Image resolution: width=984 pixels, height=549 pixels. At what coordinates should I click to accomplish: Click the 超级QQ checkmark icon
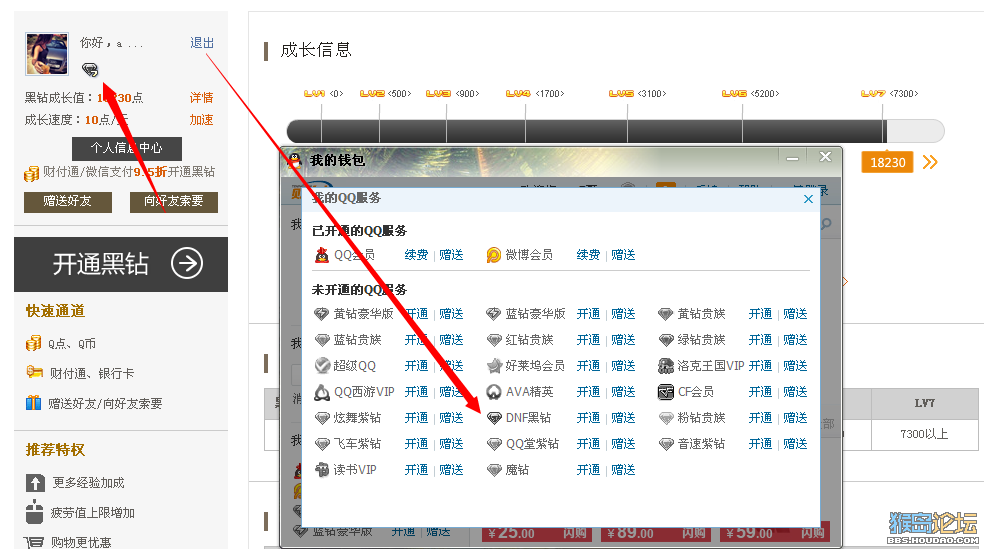pos(322,365)
